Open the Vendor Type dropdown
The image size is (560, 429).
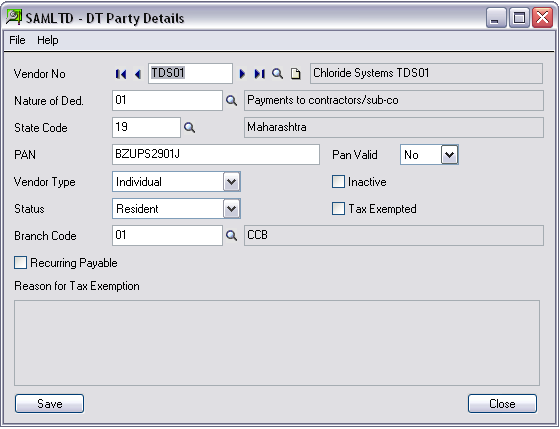pyautogui.click(x=231, y=182)
